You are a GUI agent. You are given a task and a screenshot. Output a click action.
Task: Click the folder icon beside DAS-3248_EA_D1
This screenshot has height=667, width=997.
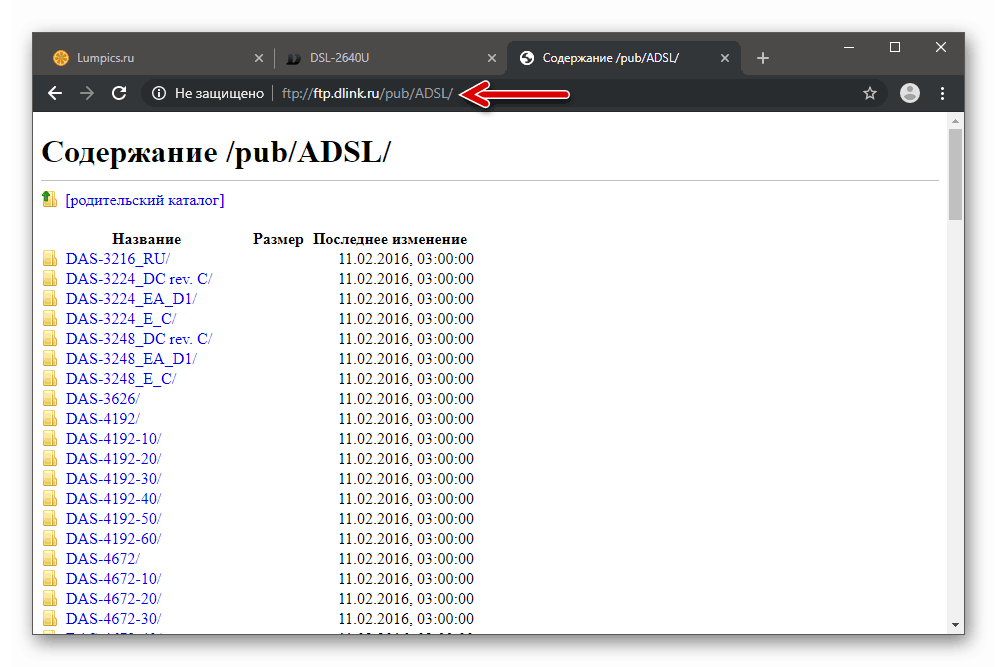50,358
